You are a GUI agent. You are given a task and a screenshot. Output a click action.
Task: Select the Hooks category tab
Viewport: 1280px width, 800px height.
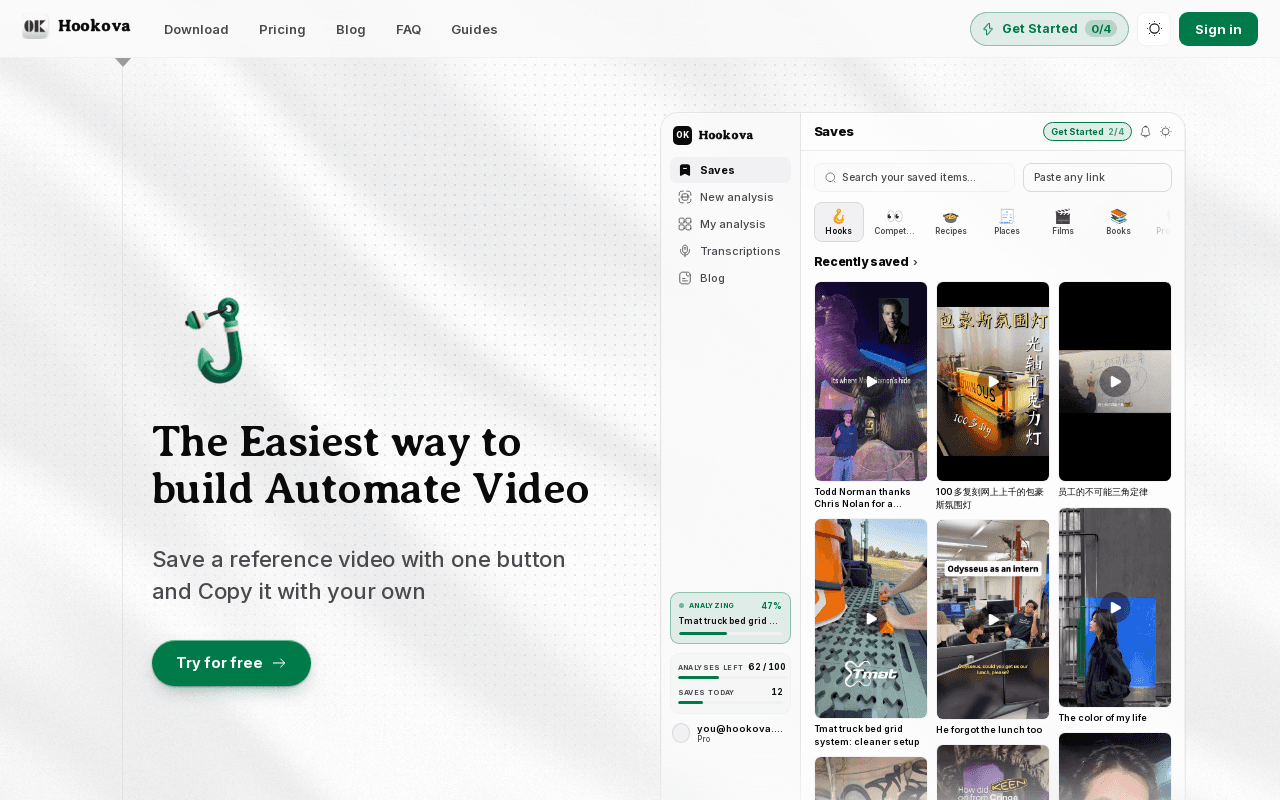pos(839,222)
